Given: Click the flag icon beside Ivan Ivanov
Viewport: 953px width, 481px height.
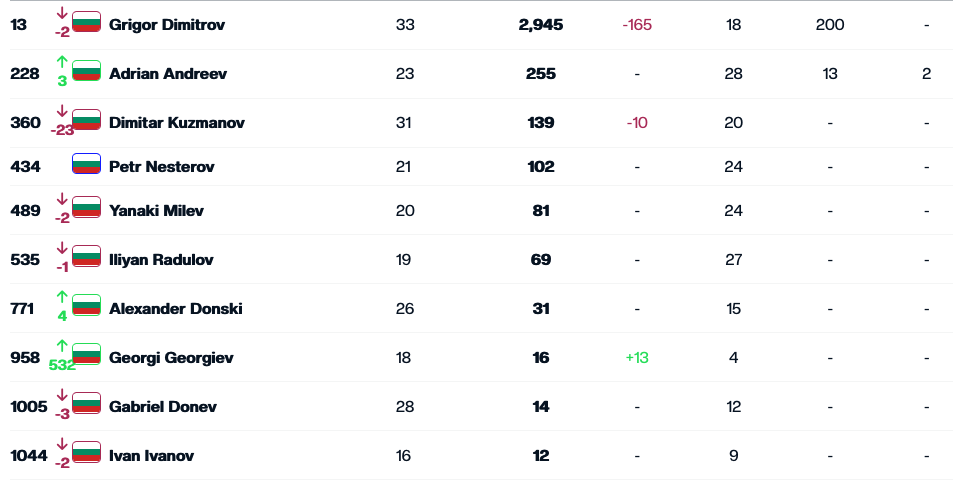Looking at the screenshot, I should [86, 452].
